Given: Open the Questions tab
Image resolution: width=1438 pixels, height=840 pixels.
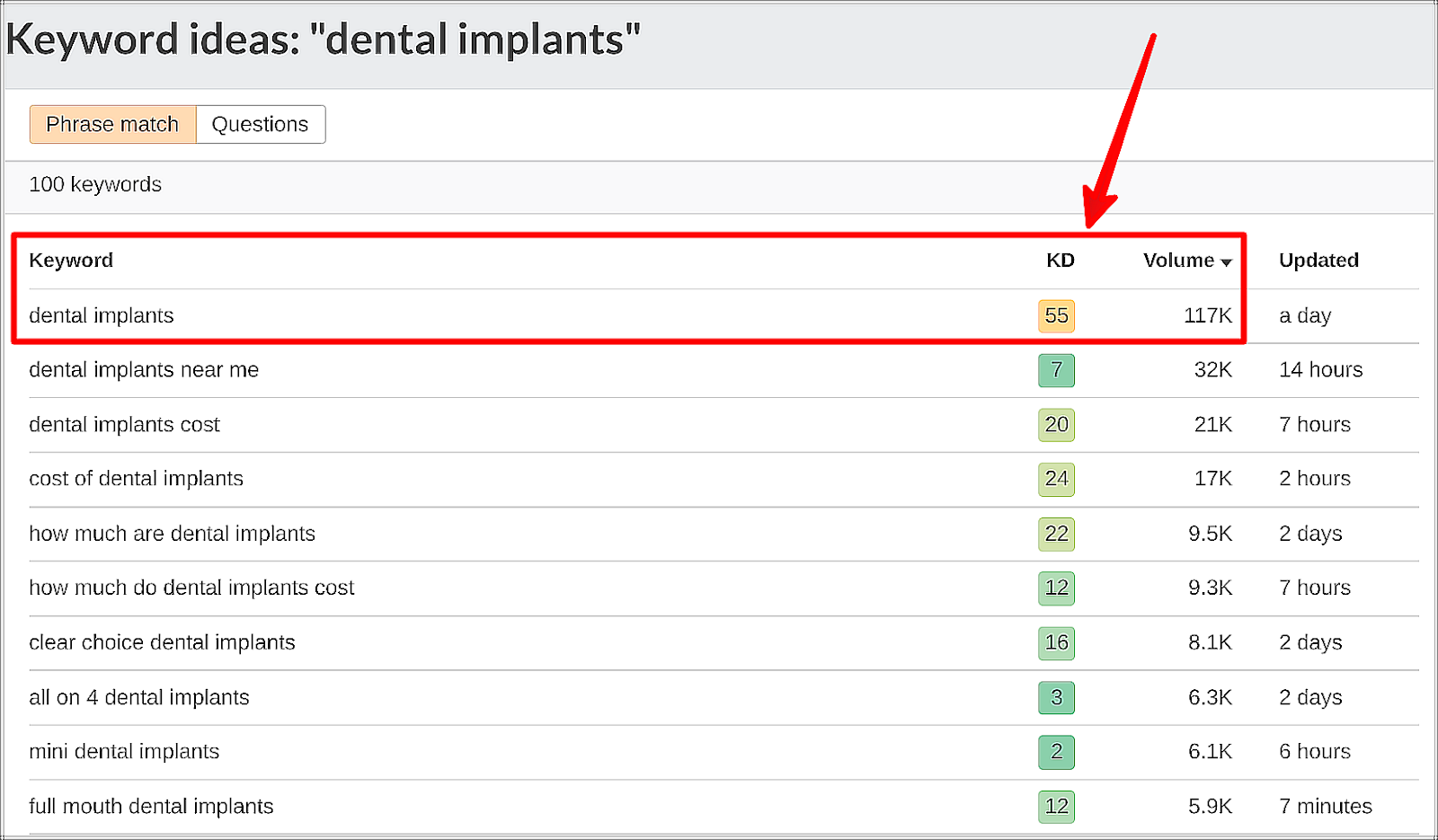Looking at the screenshot, I should (x=260, y=124).
